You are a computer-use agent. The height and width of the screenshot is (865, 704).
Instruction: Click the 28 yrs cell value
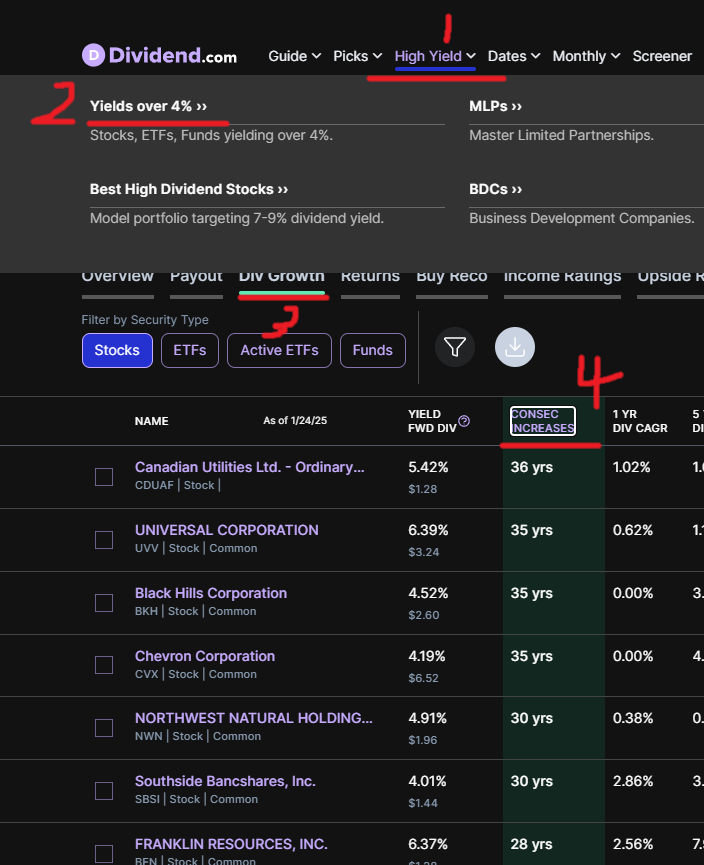[531, 844]
